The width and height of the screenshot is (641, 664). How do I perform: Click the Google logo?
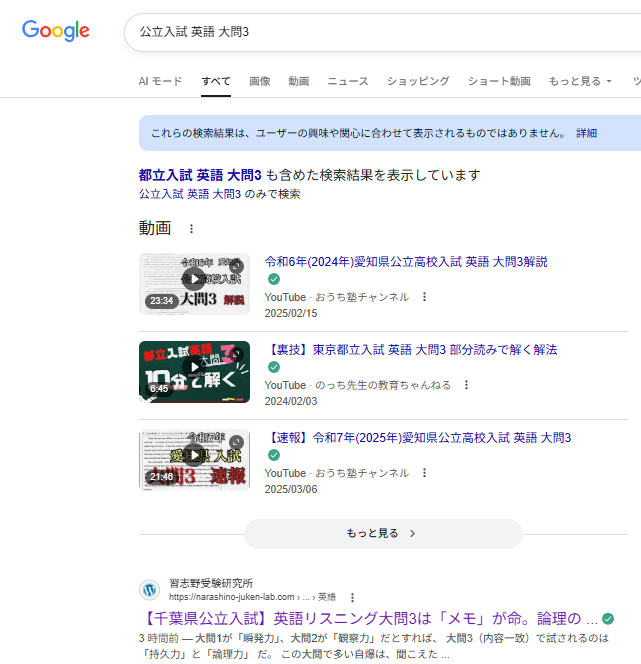(x=56, y=31)
